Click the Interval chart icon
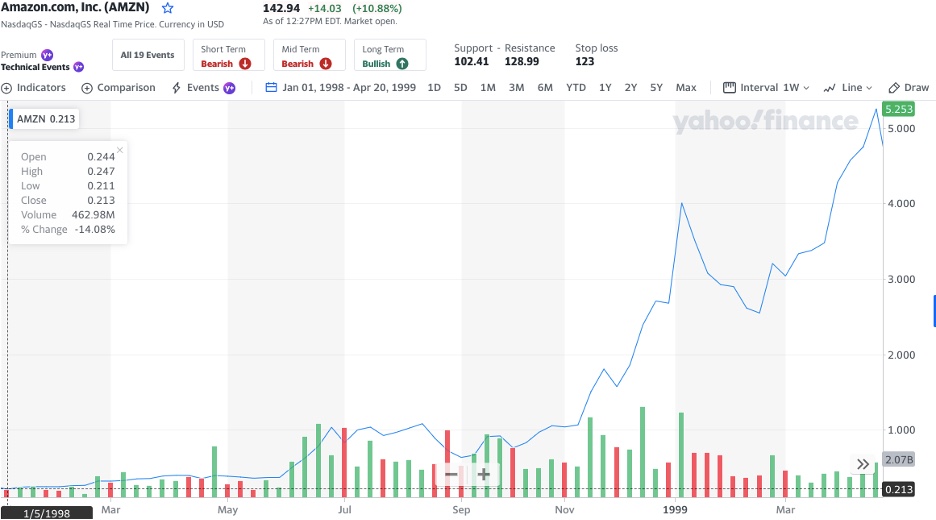The height and width of the screenshot is (520, 936). [729, 87]
